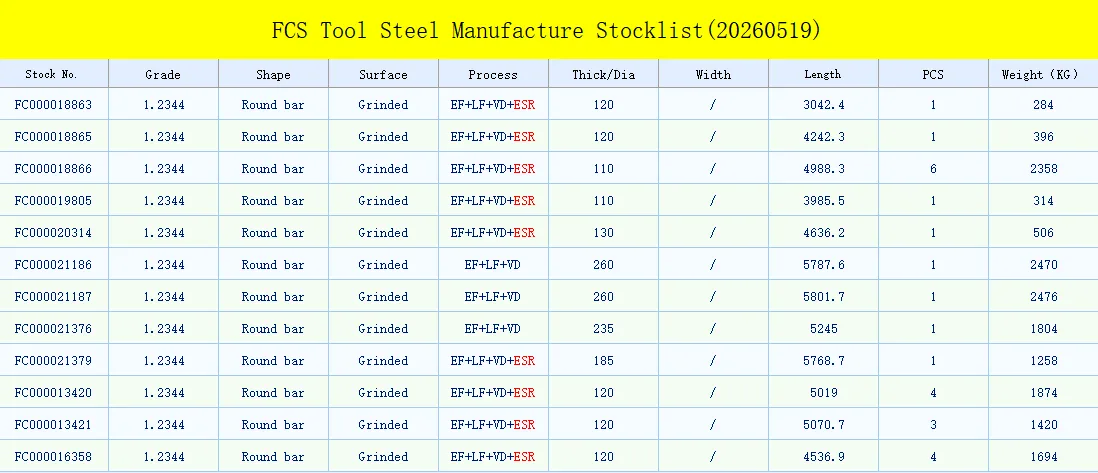Select the weight cell showing 1258
Viewport: 1098px width, 473px height.
click(x=1043, y=360)
